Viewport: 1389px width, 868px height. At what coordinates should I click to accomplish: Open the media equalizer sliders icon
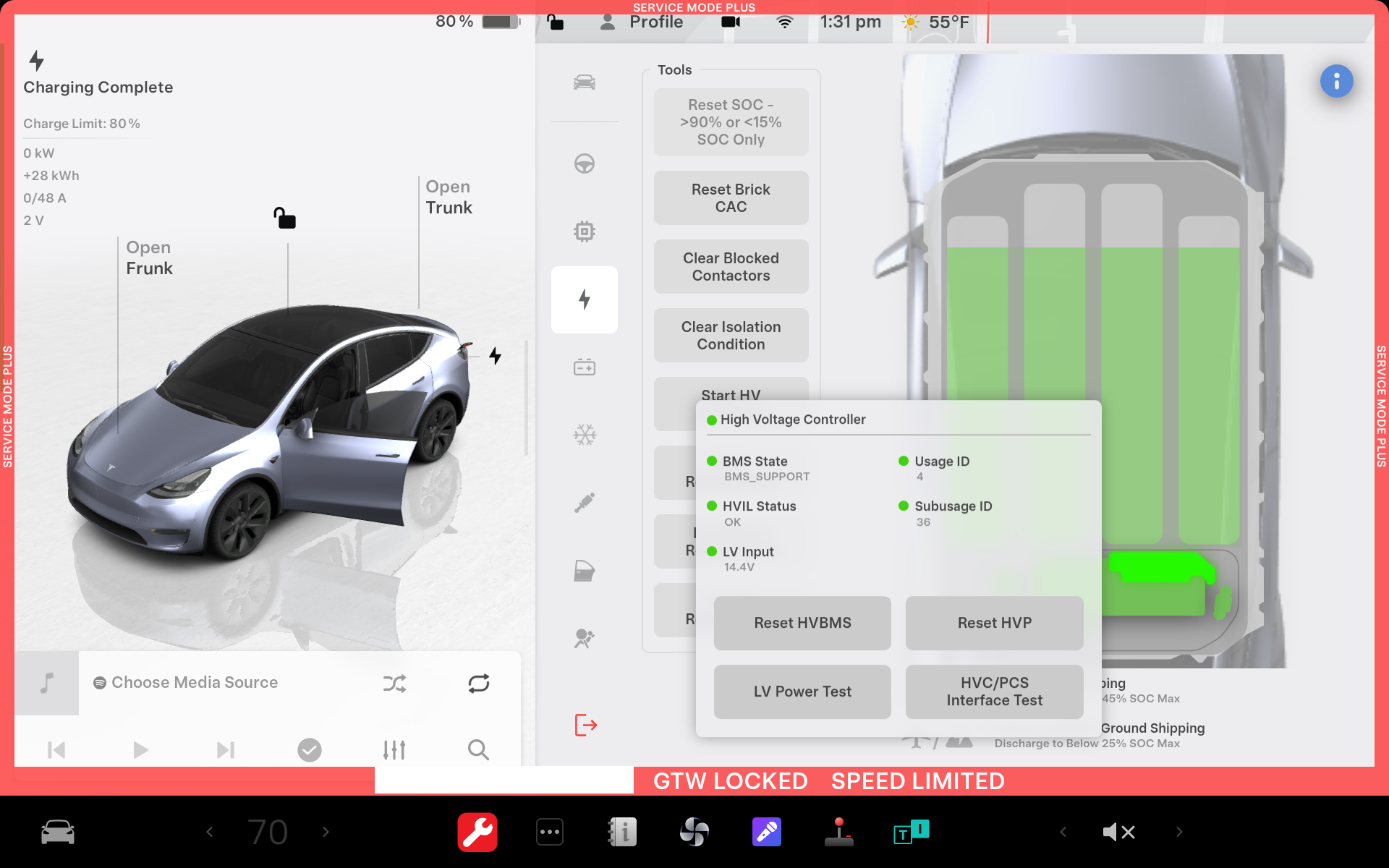394,749
